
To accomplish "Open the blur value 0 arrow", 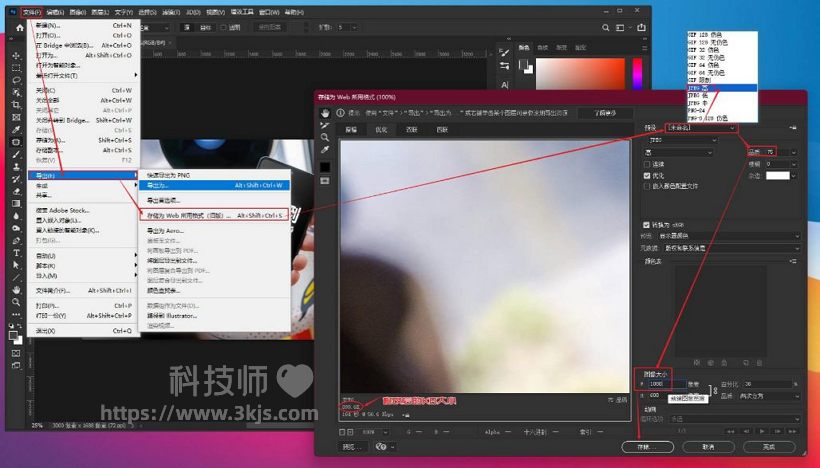I will pos(793,164).
